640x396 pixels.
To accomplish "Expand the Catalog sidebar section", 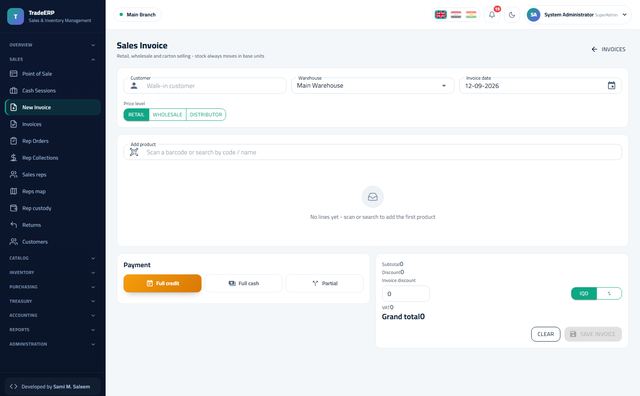I will (x=53, y=258).
